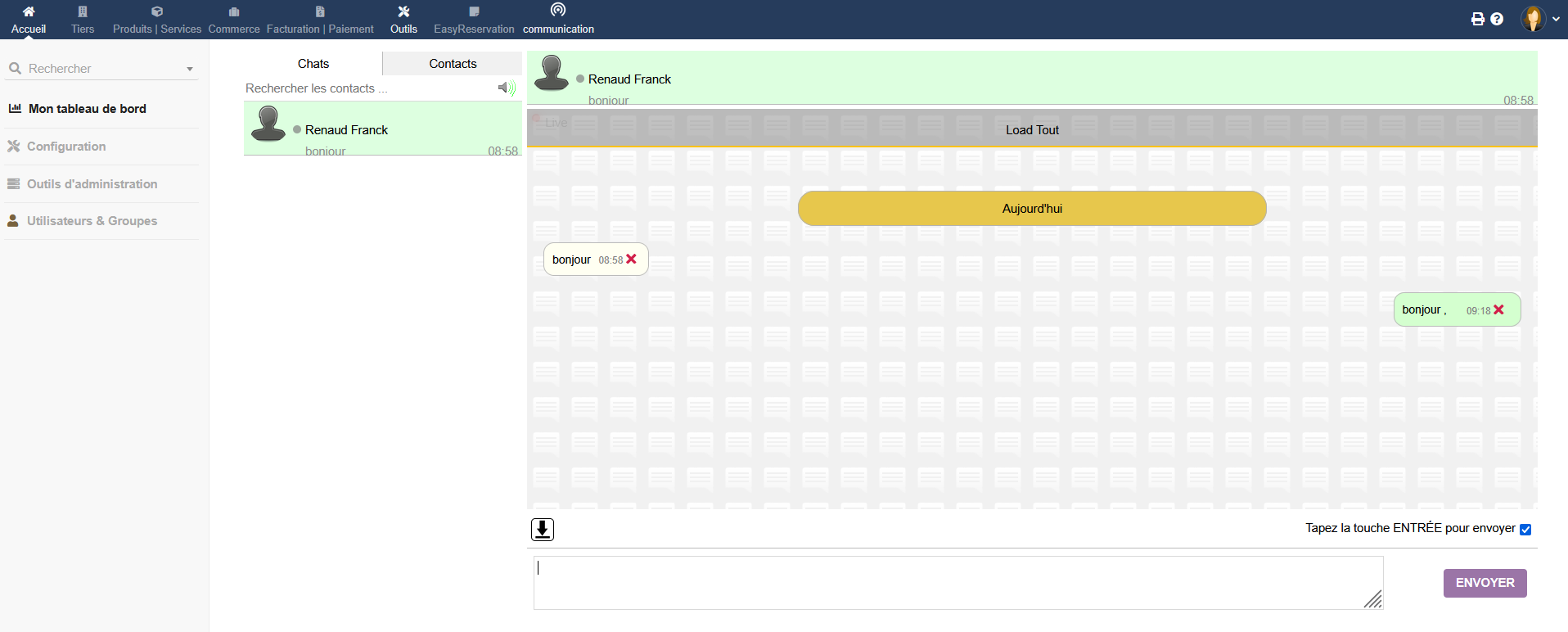Select the Chats tab
Image resolution: width=1568 pixels, height=632 pixels.
[x=313, y=64]
